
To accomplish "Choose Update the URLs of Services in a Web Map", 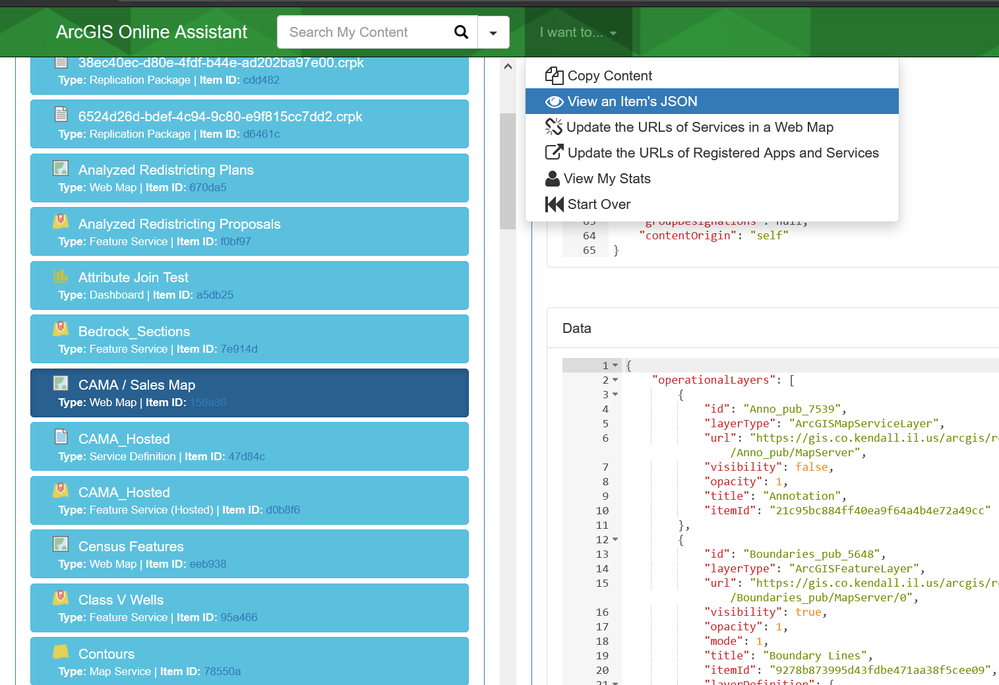I will [x=712, y=127].
